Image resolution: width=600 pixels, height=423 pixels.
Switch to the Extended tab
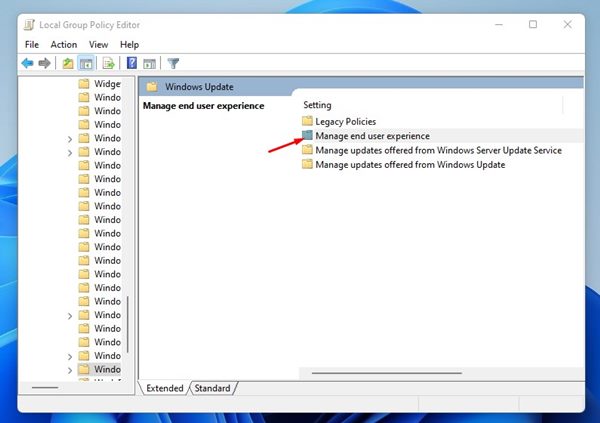coord(165,388)
